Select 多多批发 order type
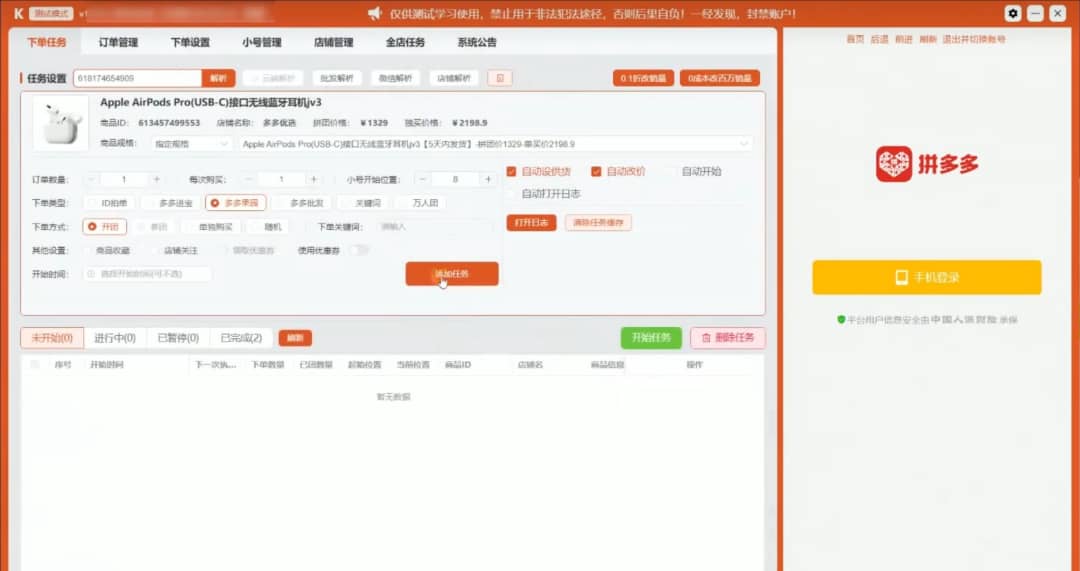Screen dimensions: 1080x571 (302, 203)
